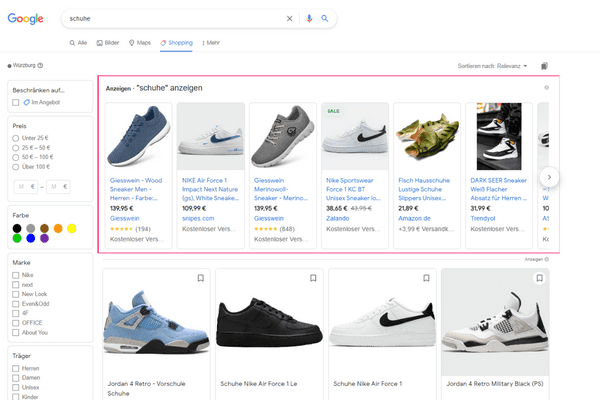Open the Sortieren nach Relevanz dropdown
Image resolution: width=600 pixels, height=400 pixels.
[x=492, y=66]
